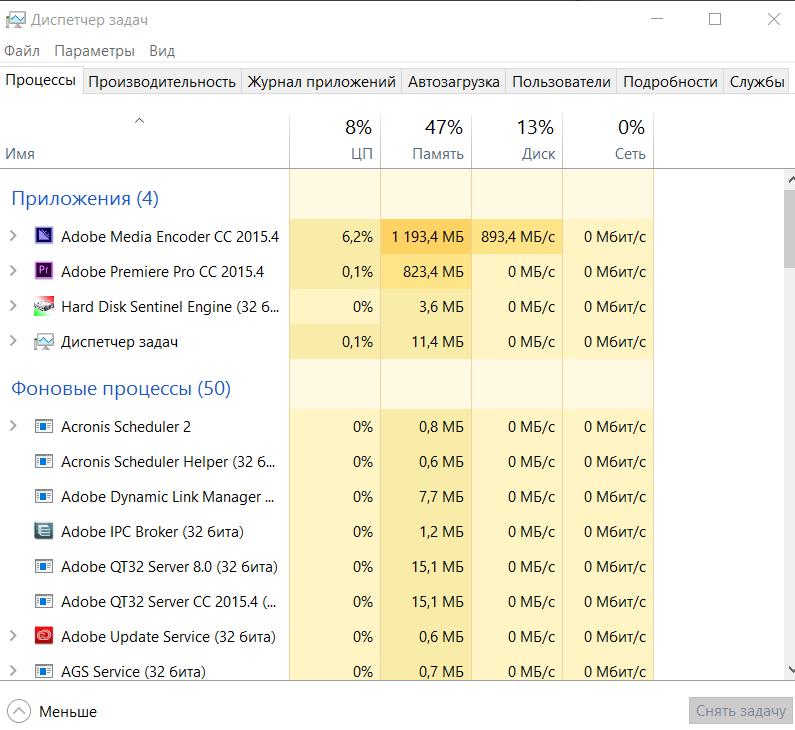
Task: Expand the Adobe Premiere Pro process group
Action: (14, 271)
